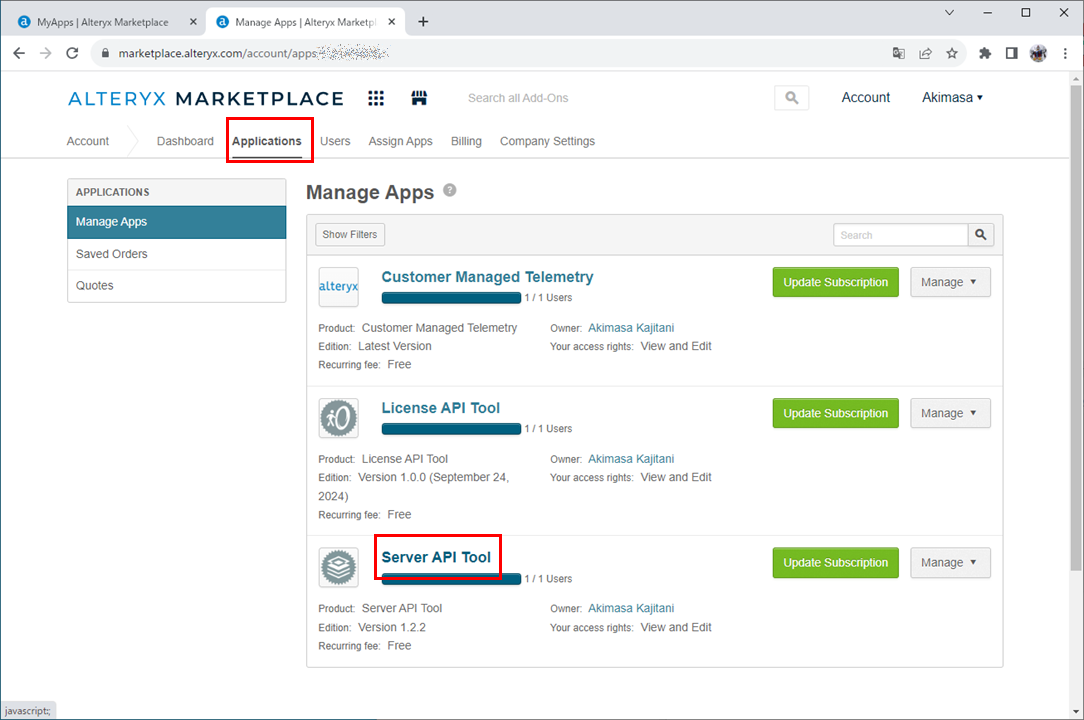Screen dimensions: 1084x720
Task: Open the Billing tab
Action: click(466, 141)
